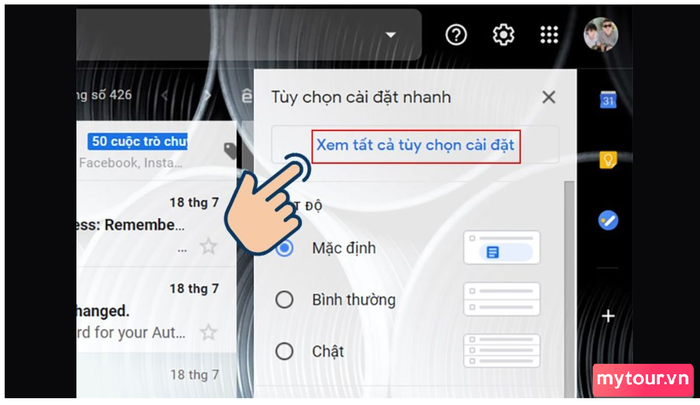This screenshot has height=405, width=700.
Task: Select the Mặc định density option
Action: click(x=284, y=248)
